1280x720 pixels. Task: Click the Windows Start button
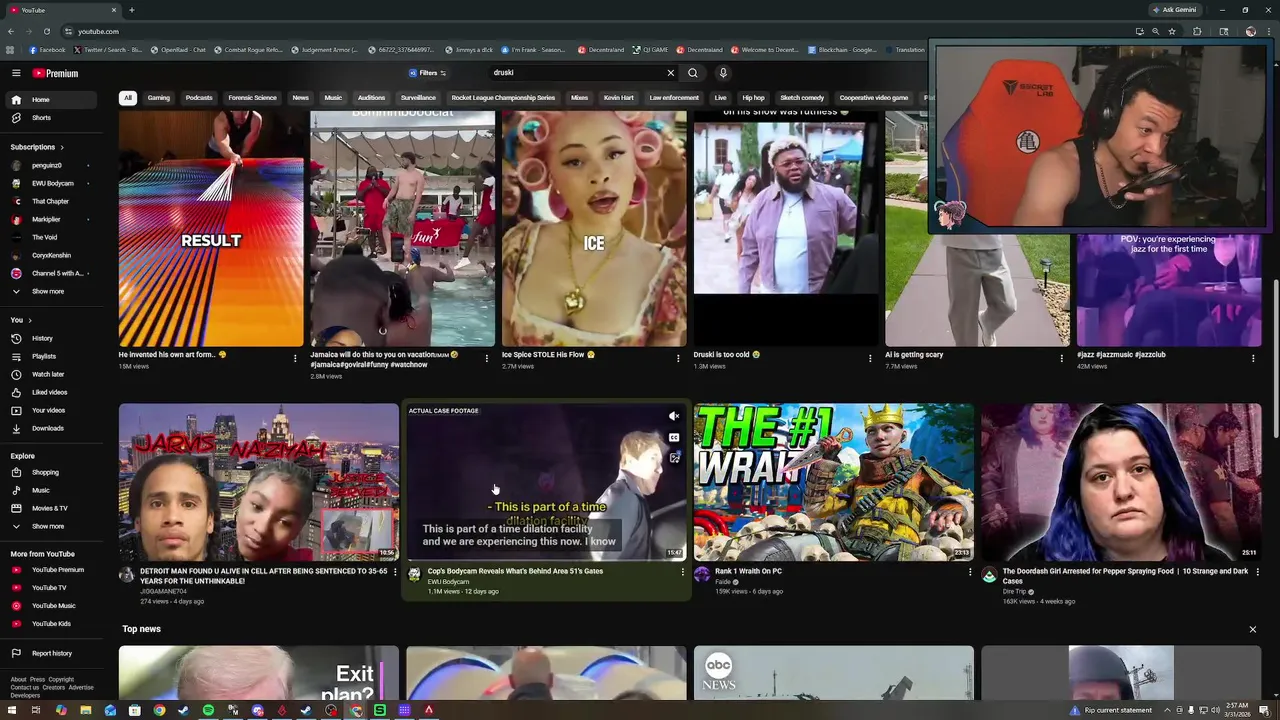click(12, 710)
